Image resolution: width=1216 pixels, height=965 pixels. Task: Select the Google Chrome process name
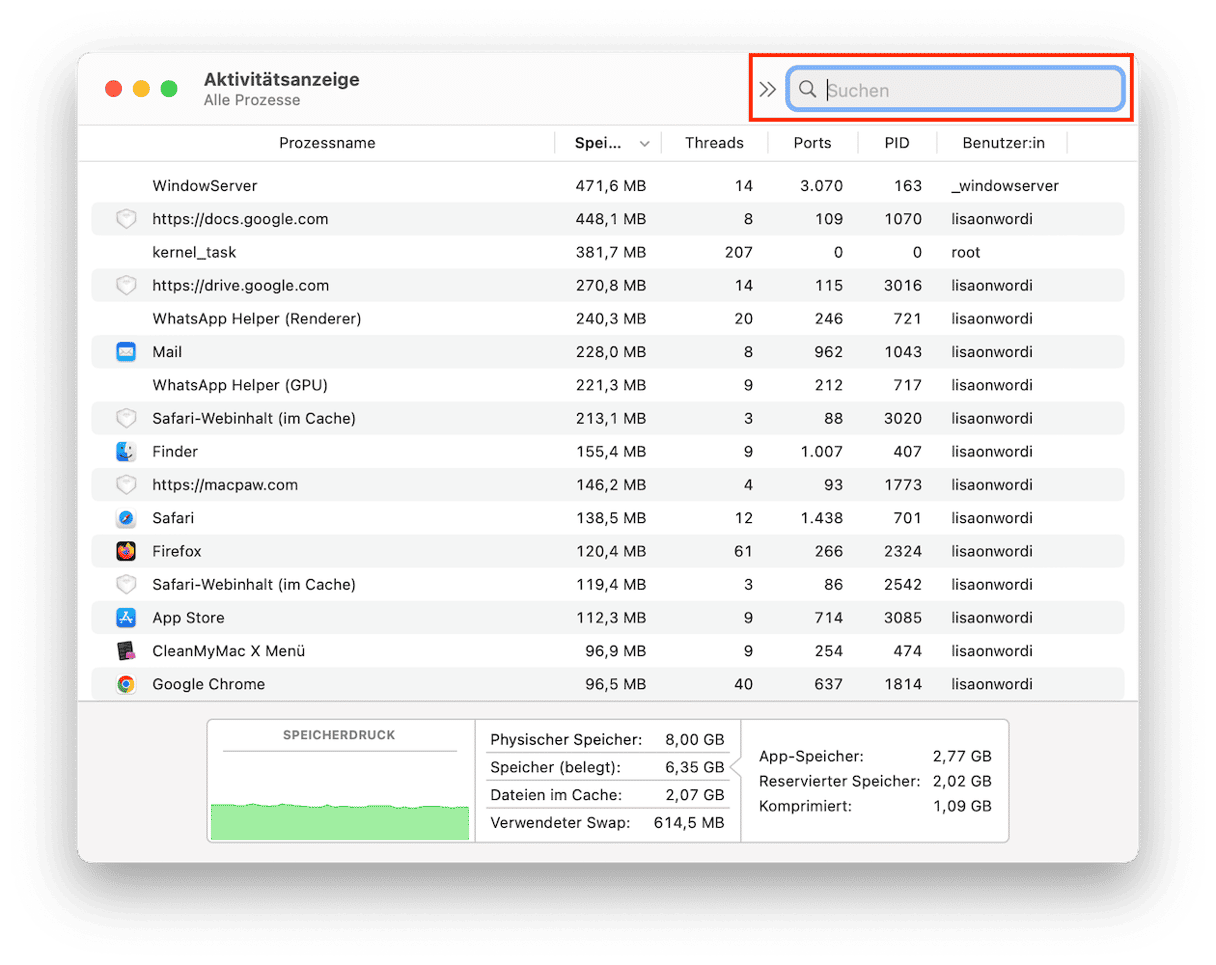coord(209,684)
